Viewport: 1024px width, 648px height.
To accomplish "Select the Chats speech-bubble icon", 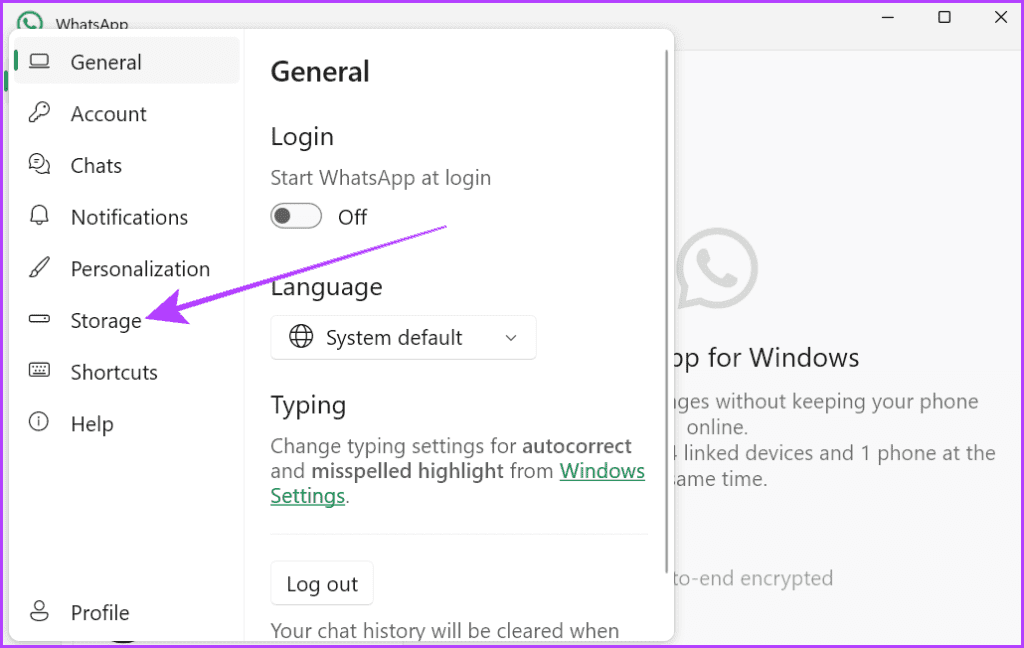I will tap(40, 164).
